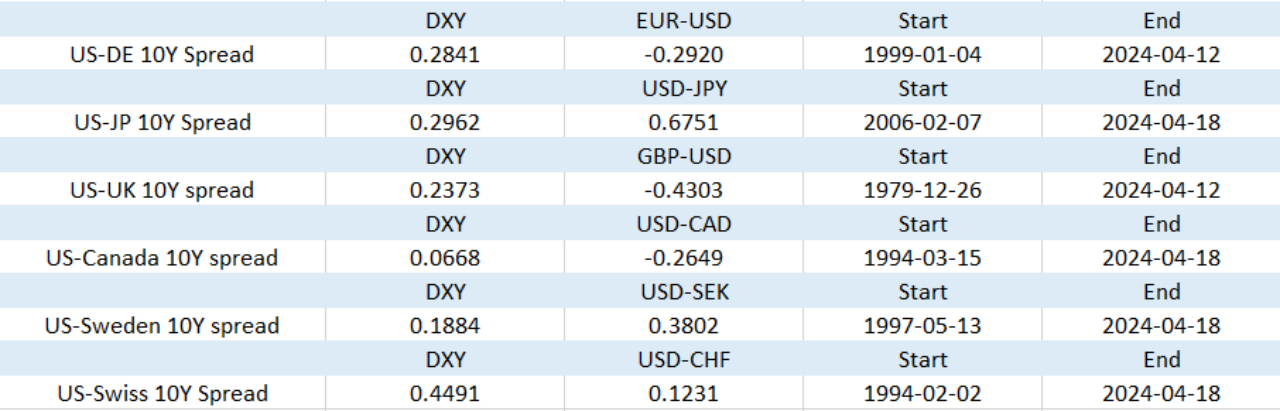Select the cell containing 0.6751
This screenshot has height=411, width=1280.
tap(684, 123)
